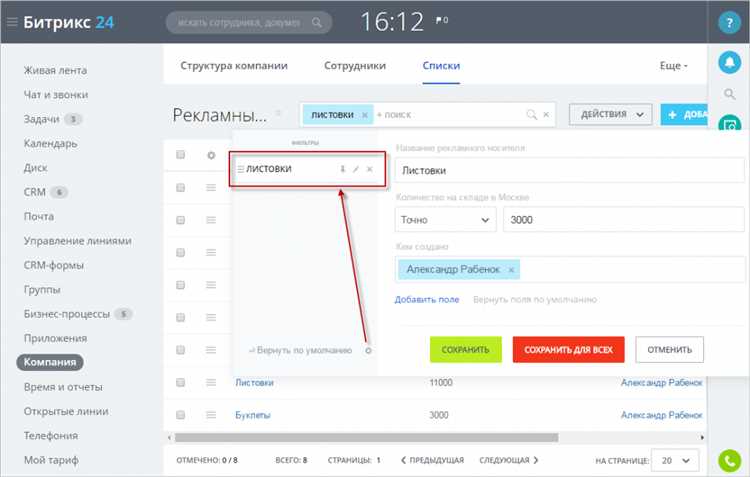The width and height of the screenshot is (750, 477).
Task: Delete the saved листовки filter
Action: (369, 169)
